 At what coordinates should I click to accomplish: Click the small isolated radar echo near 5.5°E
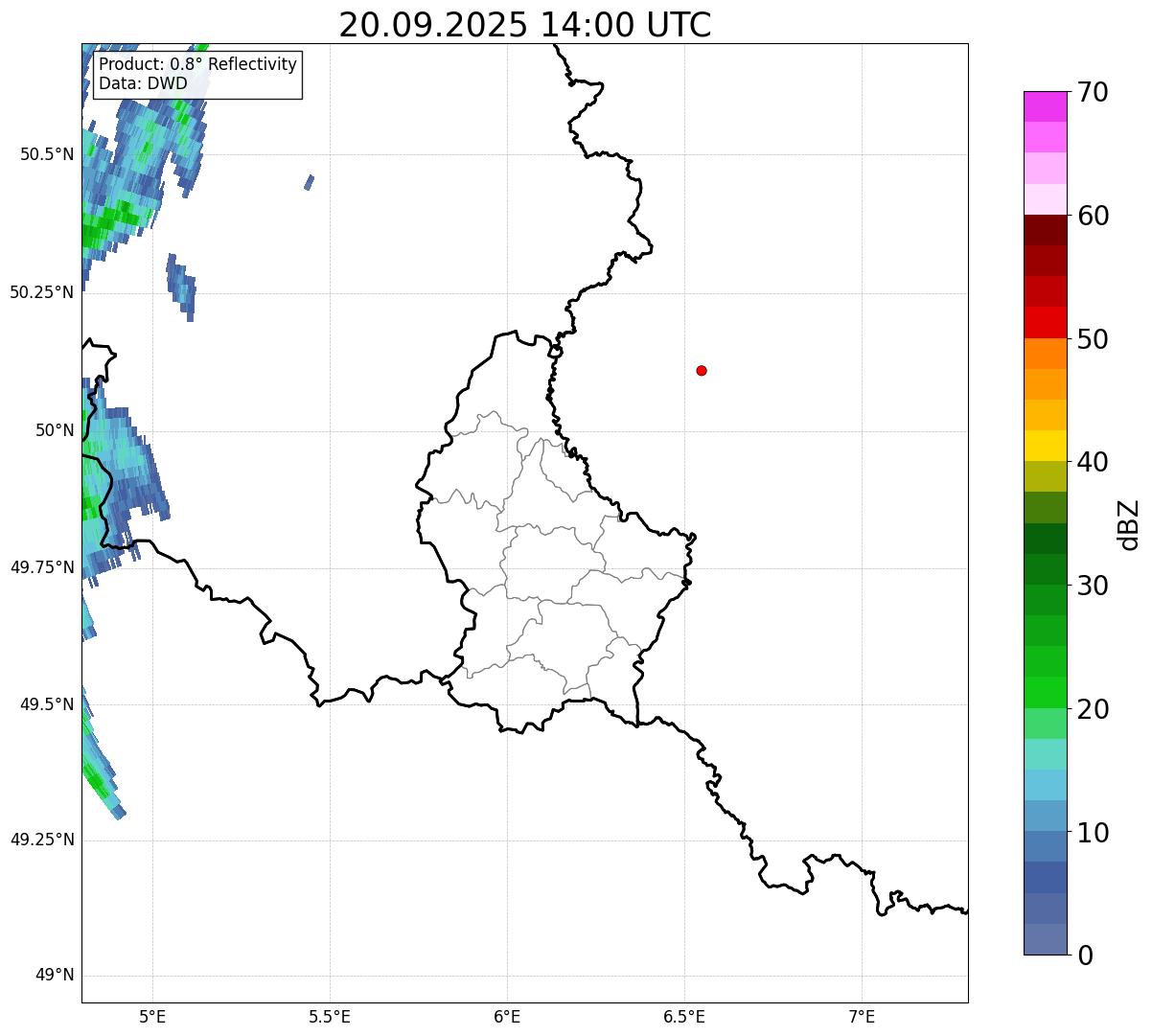[309, 182]
